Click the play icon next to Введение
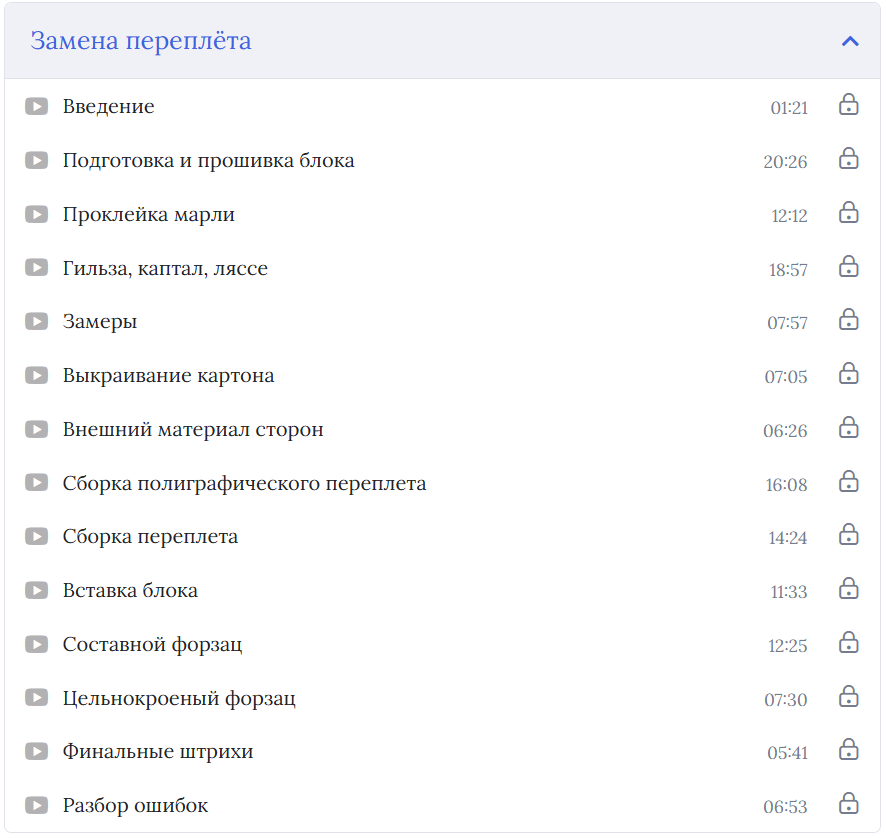 click(x=36, y=106)
